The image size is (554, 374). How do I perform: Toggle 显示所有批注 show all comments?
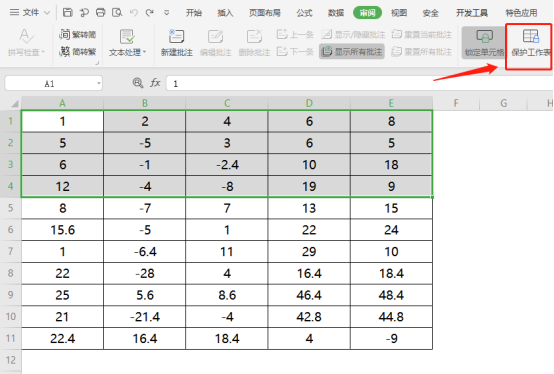click(x=352, y=52)
